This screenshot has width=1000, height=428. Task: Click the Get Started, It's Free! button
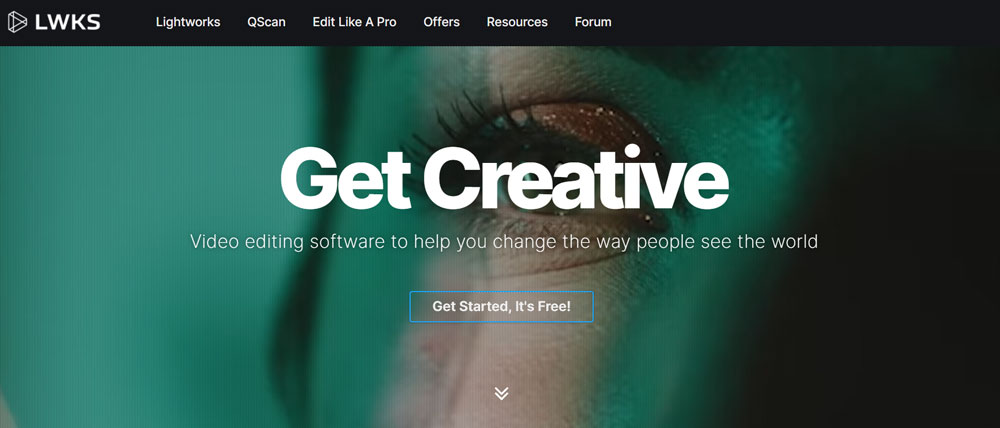(x=501, y=307)
